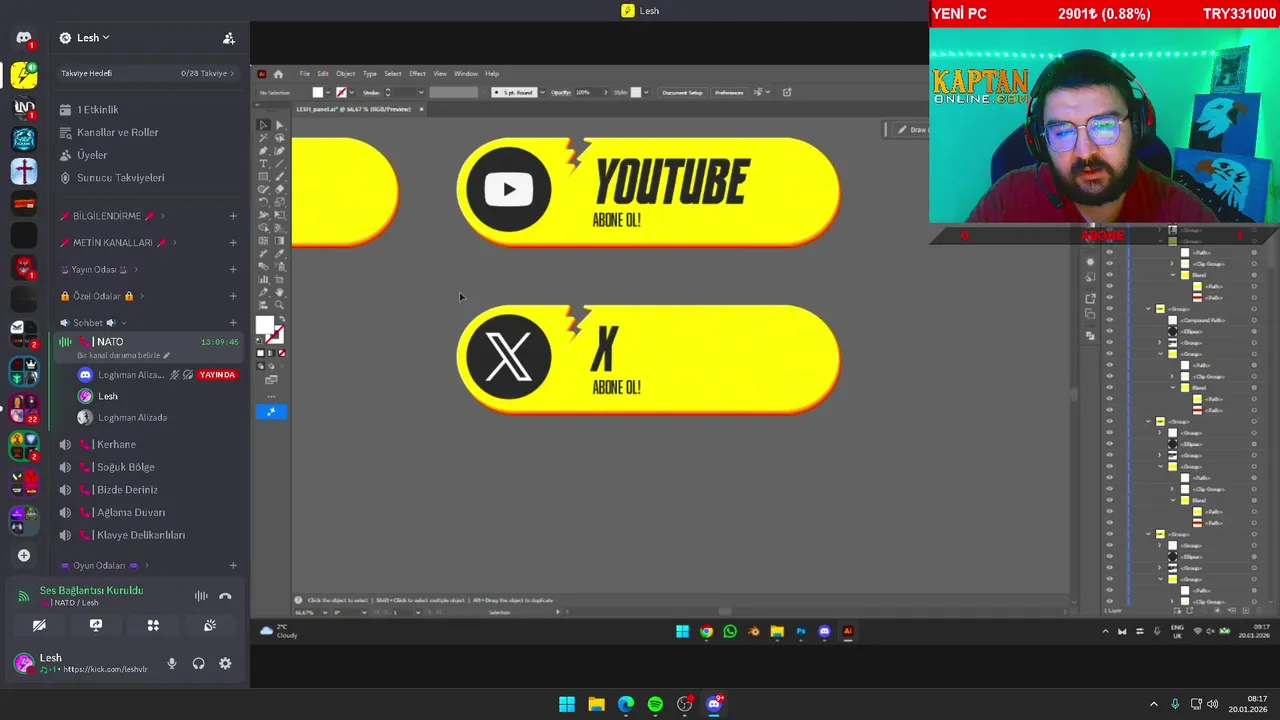Select the Line Segment tool
Viewport: 1280px width, 720px height.
(x=279, y=164)
